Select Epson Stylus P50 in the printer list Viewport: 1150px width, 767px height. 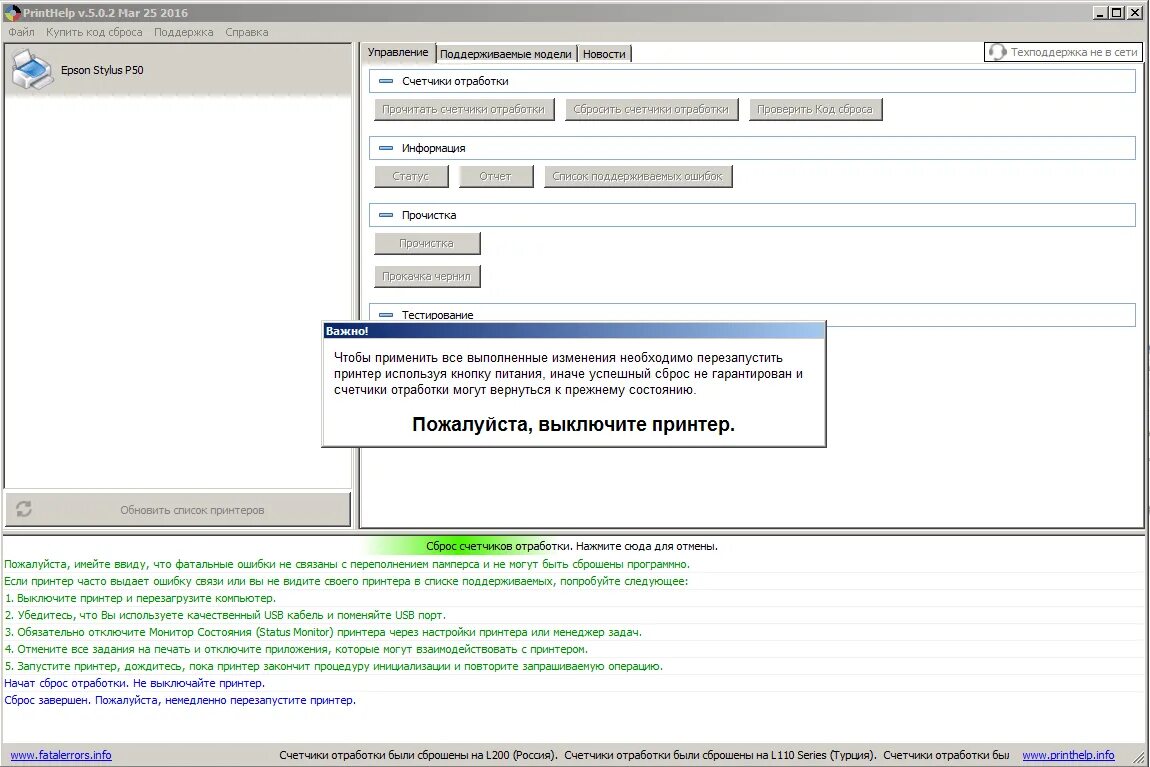[177, 70]
